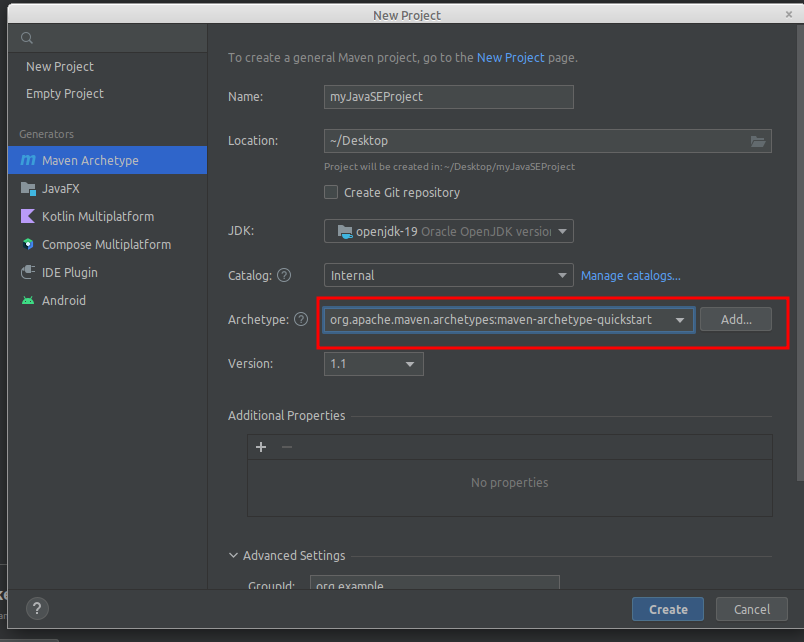The image size is (804, 642).
Task: Select the JavaFX generator
Action: tap(108, 188)
